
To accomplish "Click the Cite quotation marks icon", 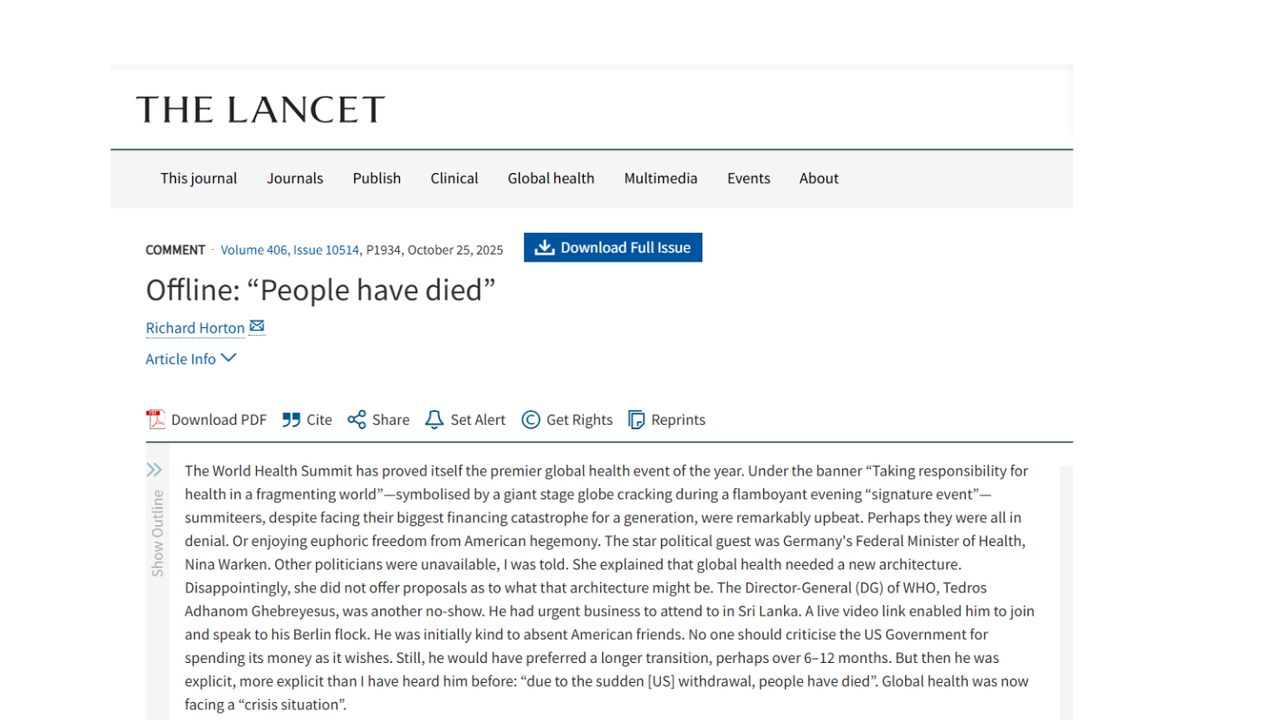I will tap(291, 419).
